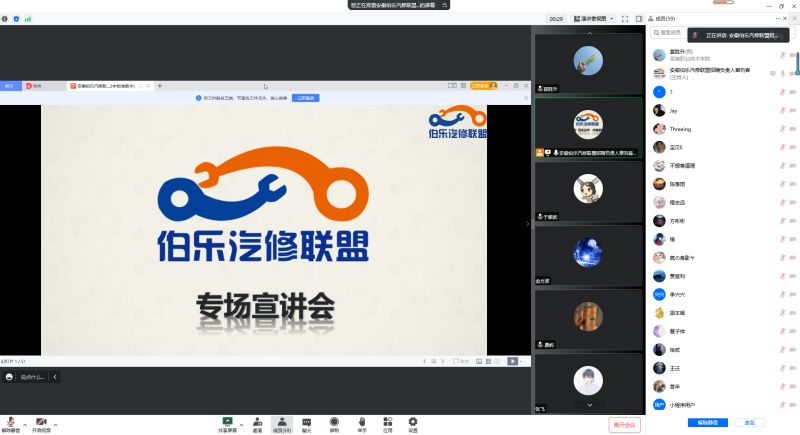Click the fullscreen icon beside speaker view
This screenshot has width=800, height=435.
(x=624, y=19)
